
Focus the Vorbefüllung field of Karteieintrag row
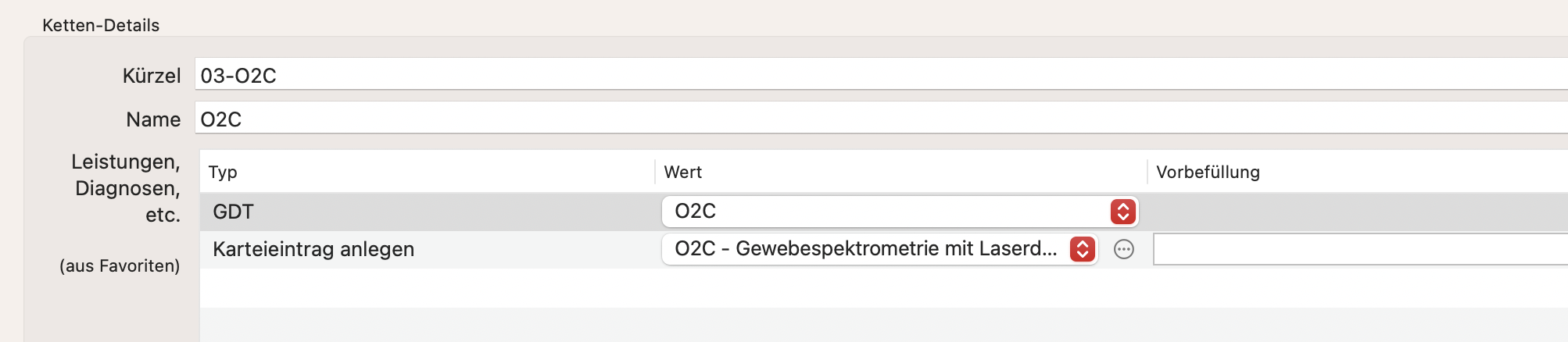pyautogui.click(x=1360, y=250)
